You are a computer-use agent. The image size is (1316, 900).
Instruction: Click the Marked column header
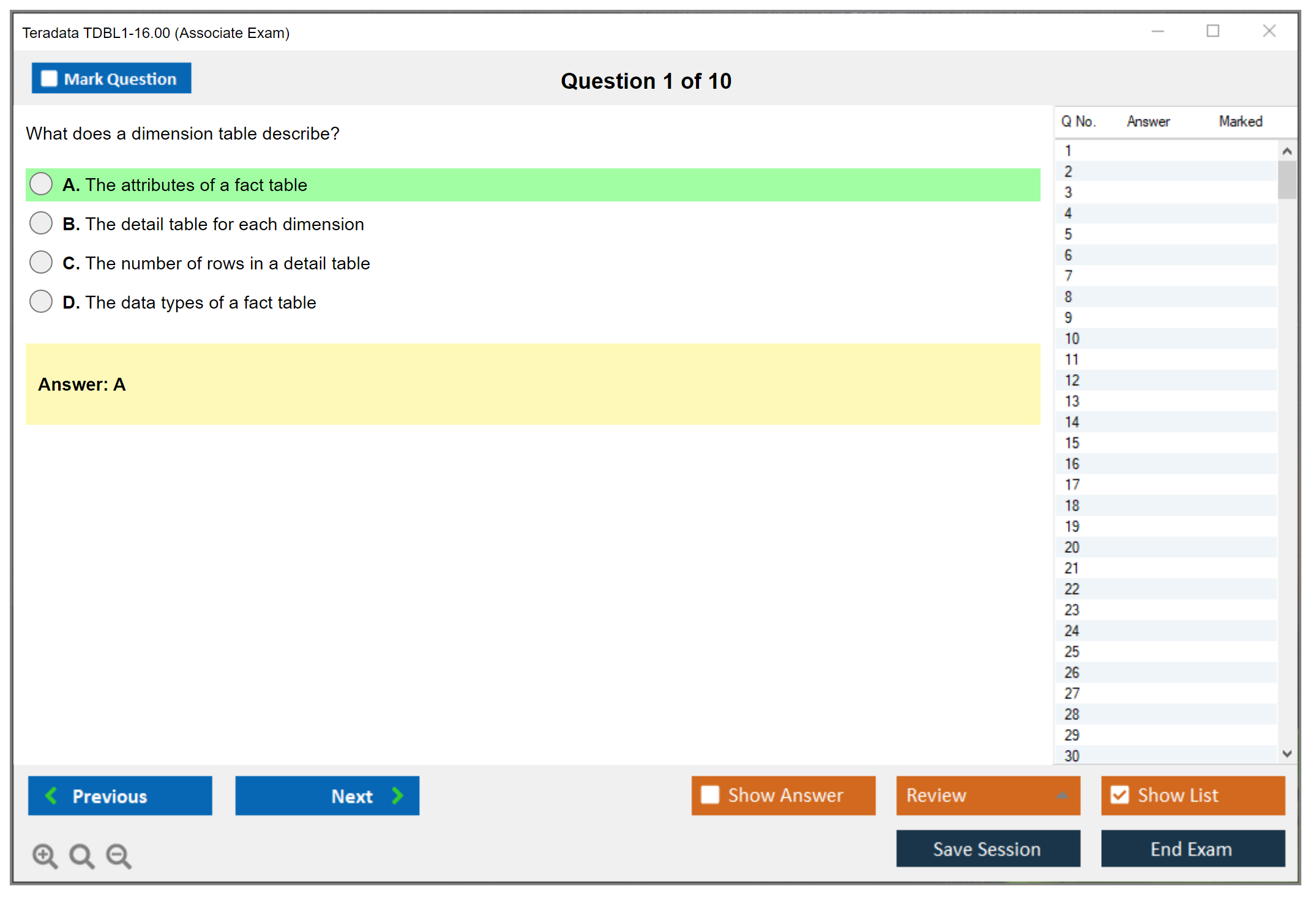coord(1240,121)
